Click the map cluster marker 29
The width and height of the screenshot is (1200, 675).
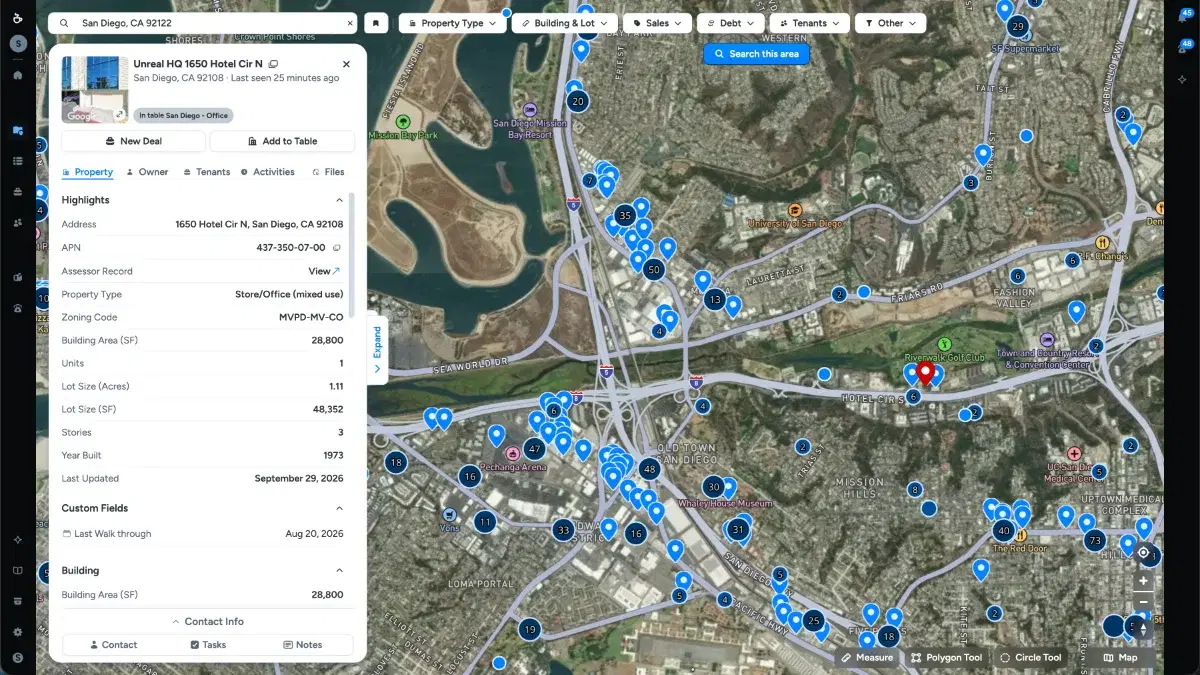click(1018, 27)
